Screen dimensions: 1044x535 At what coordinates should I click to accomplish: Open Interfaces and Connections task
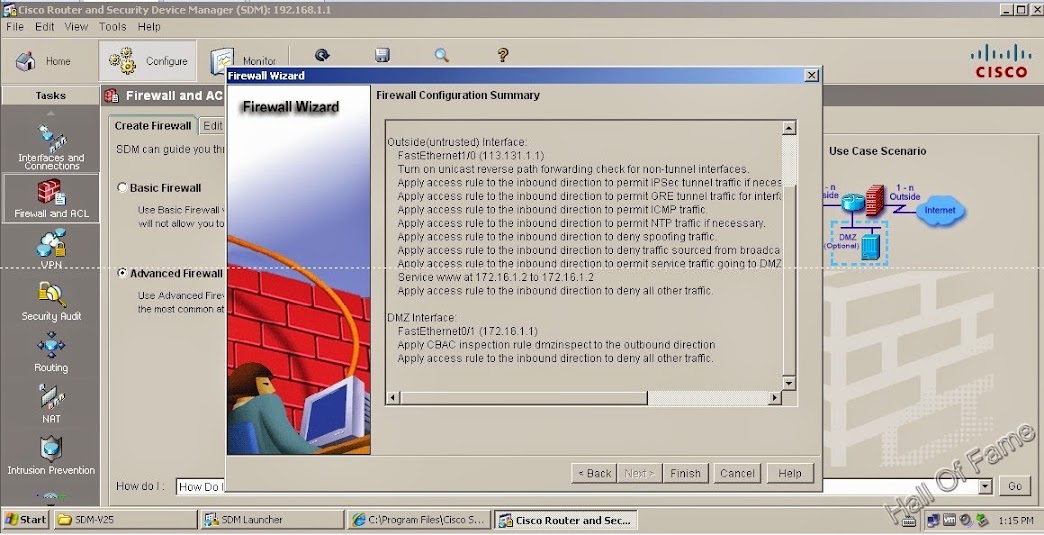tap(51, 146)
